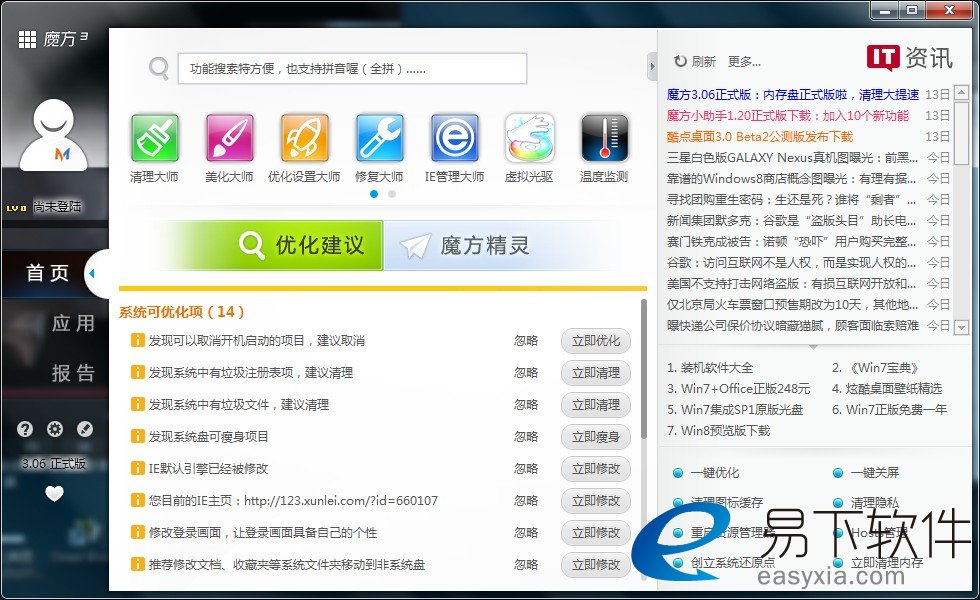
Task: Click blue dot beside 一键优化
Action: tap(678, 473)
